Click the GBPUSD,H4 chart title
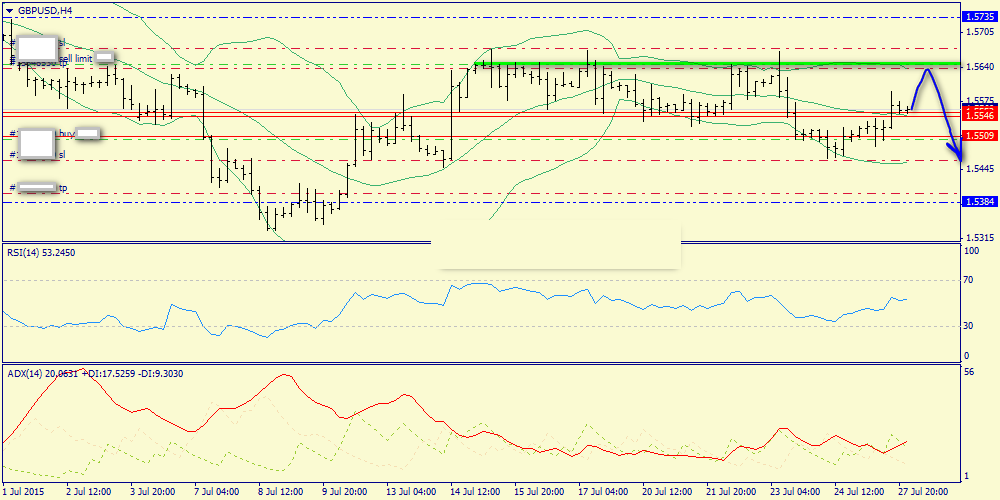This screenshot has height=500, width=1000. tap(43, 10)
